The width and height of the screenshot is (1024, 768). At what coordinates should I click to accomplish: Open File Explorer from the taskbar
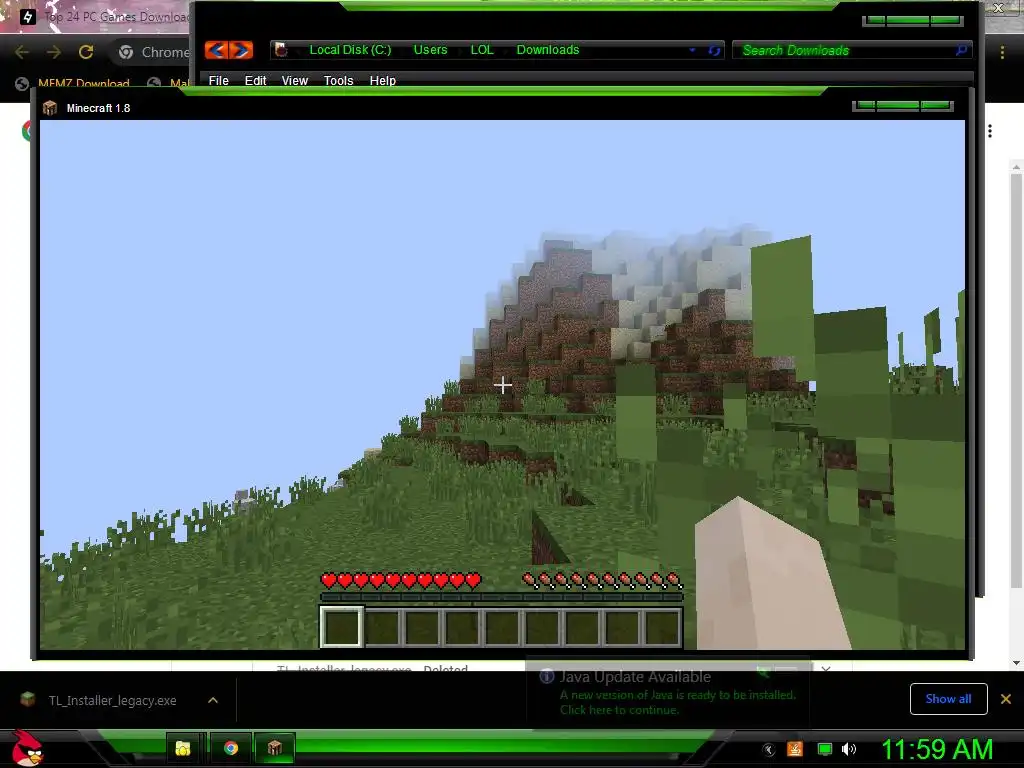click(x=183, y=748)
